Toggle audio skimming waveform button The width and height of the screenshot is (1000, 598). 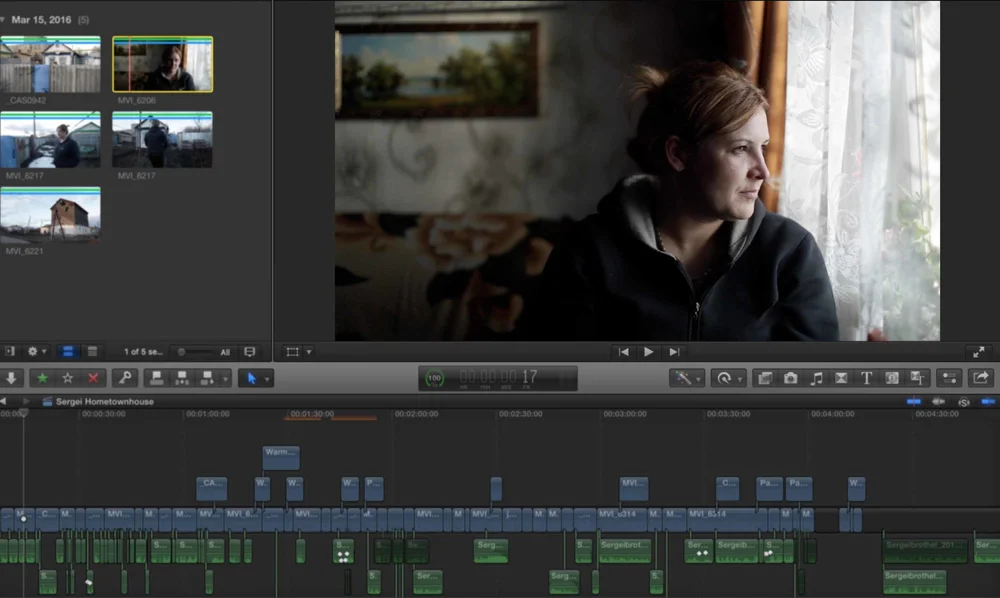(x=939, y=402)
